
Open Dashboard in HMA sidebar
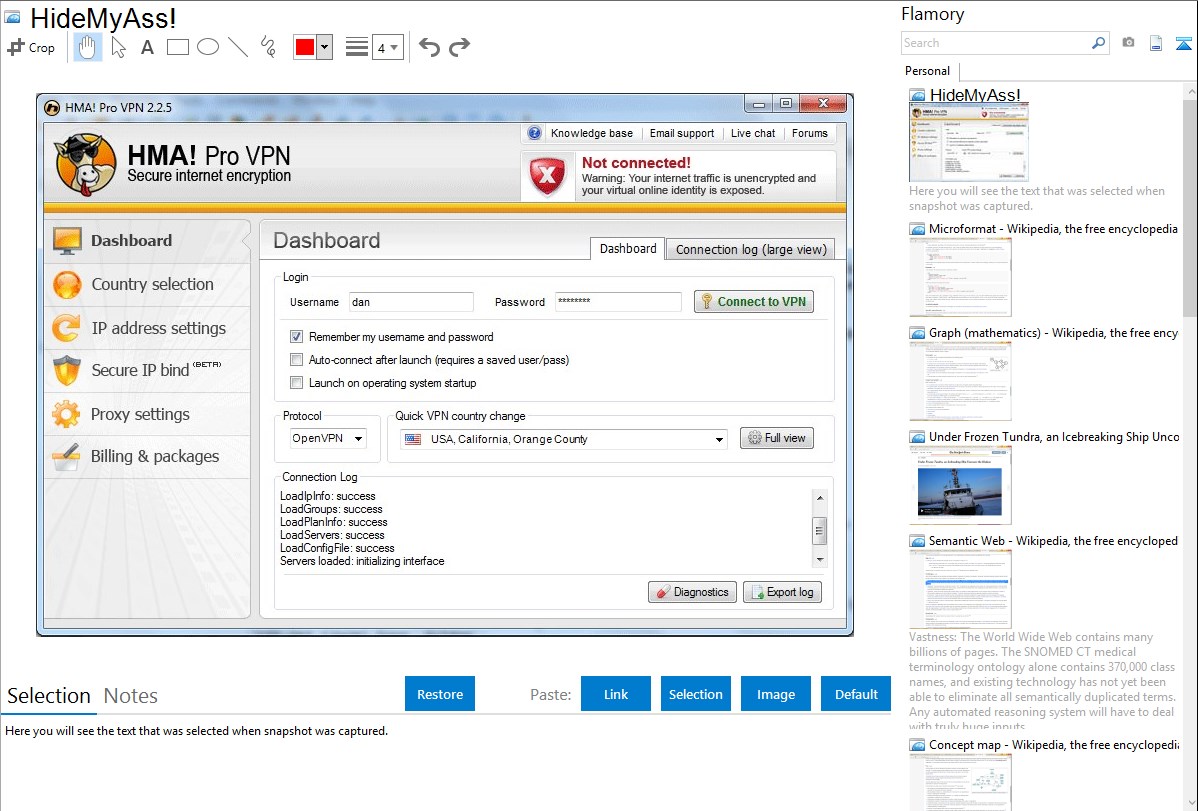coord(147,241)
